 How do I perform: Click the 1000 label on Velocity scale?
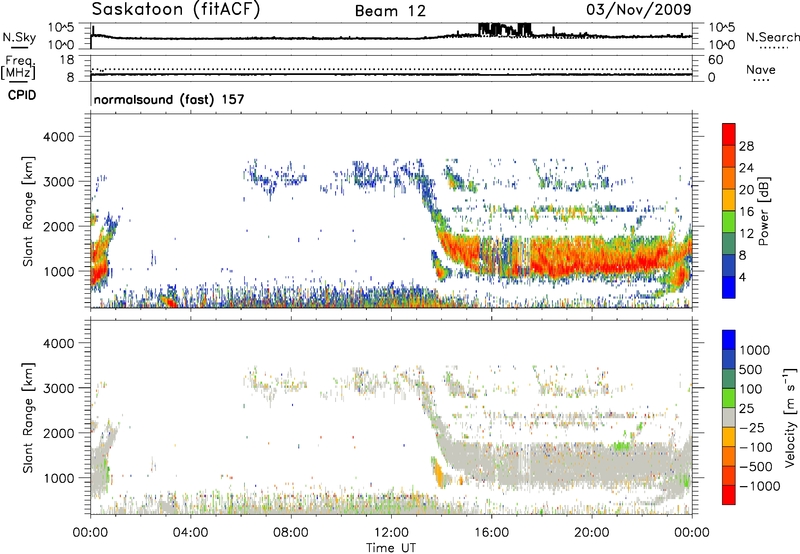click(x=754, y=350)
